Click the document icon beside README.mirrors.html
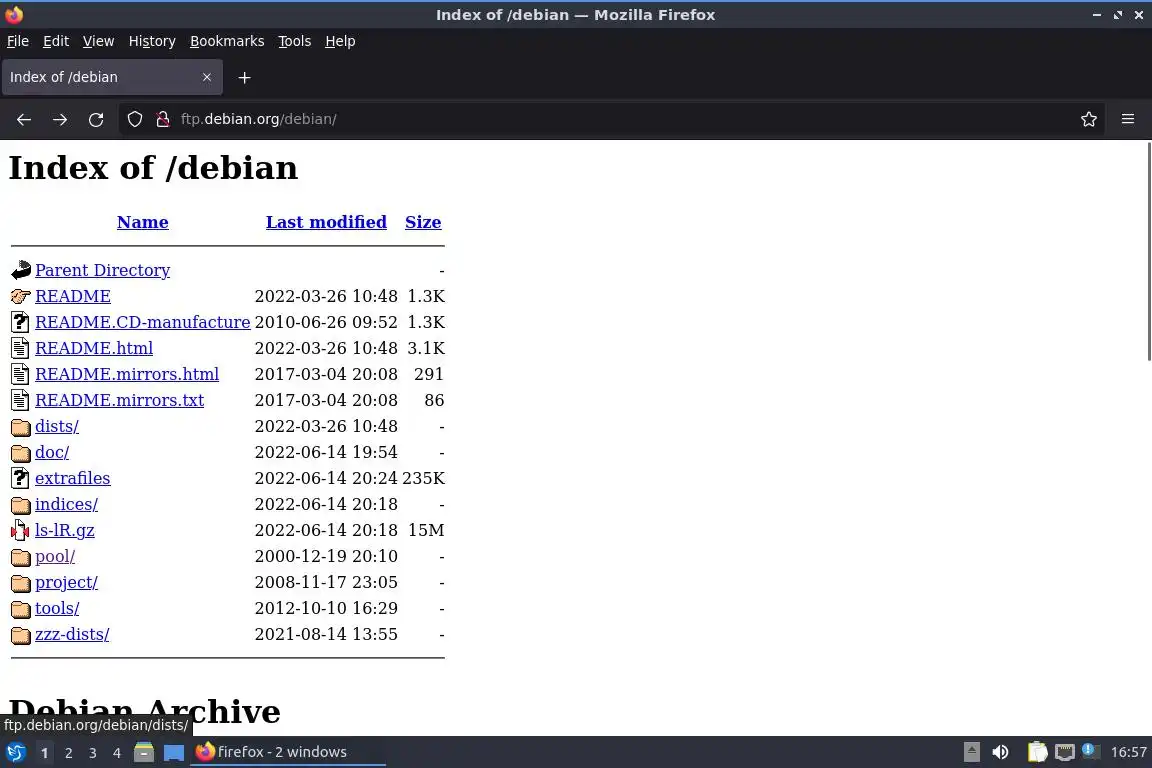1152x768 pixels. [21, 374]
